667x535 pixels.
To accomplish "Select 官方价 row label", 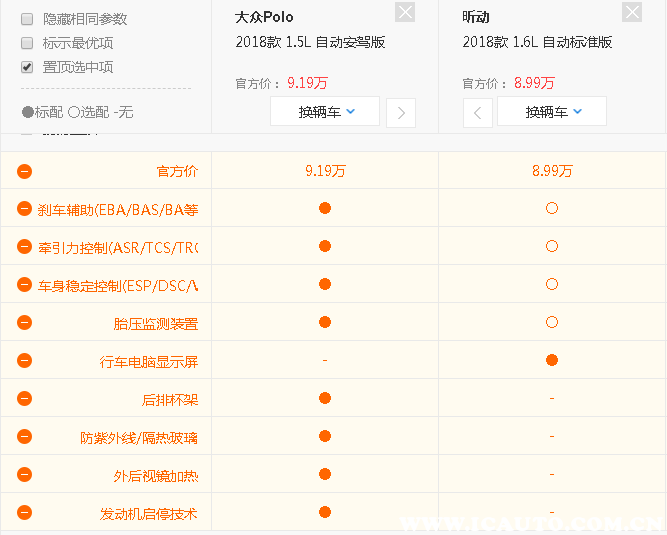I will 177,171.
